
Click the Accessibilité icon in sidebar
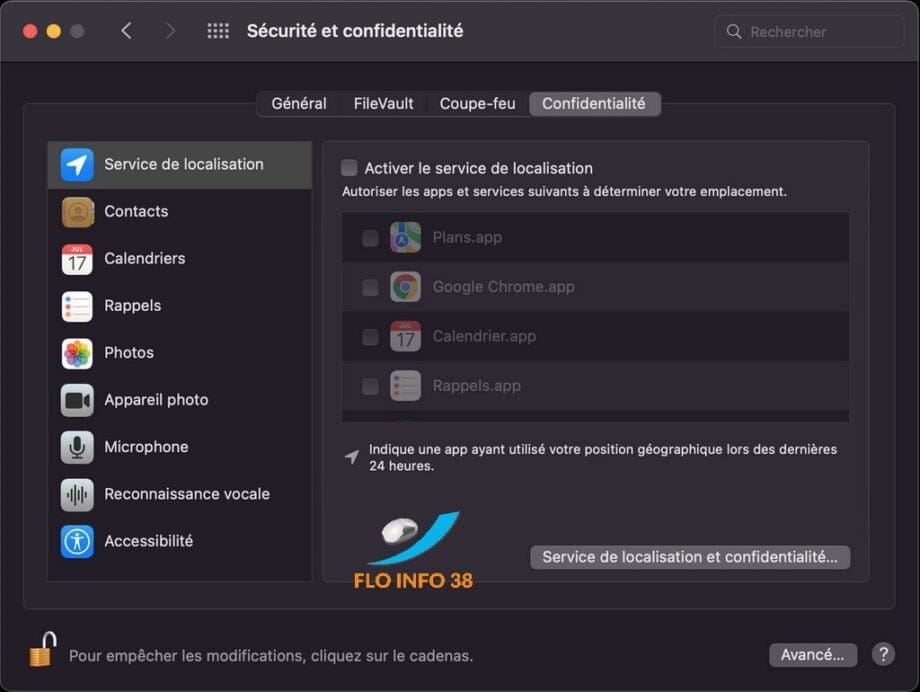pyautogui.click(x=77, y=541)
